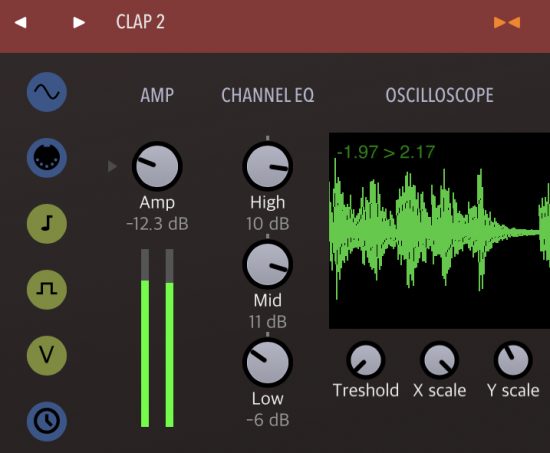
Task: Open the MIDI connector page
Action: click(47, 158)
